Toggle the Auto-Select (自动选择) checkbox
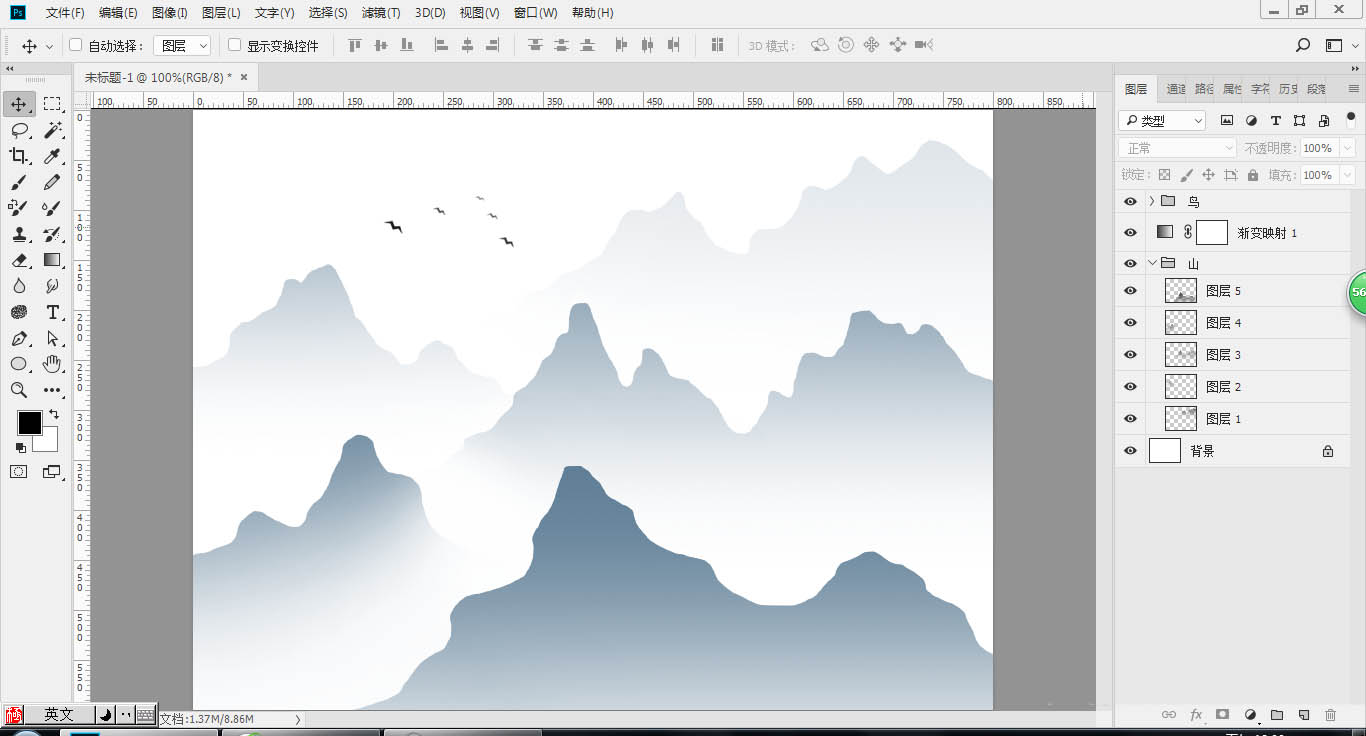 tap(75, 45)
